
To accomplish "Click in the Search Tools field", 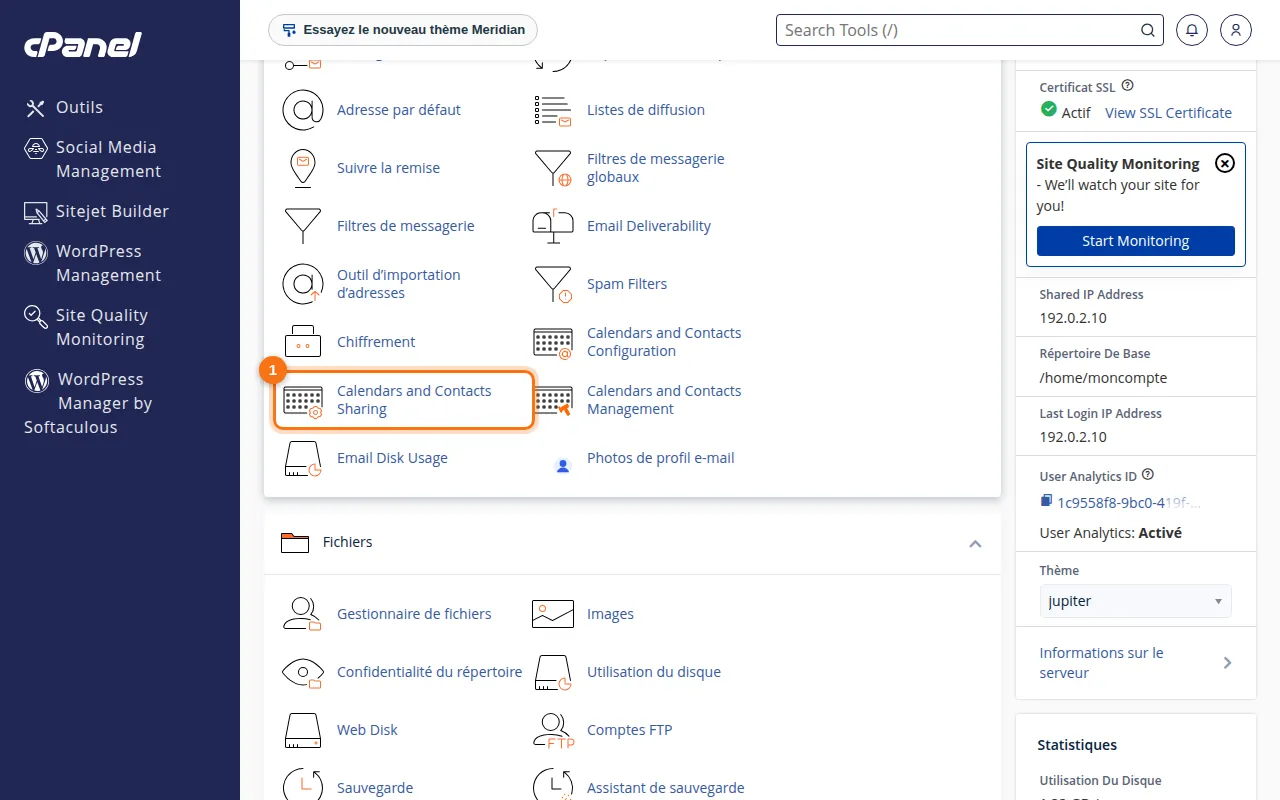I will [970, 30].
